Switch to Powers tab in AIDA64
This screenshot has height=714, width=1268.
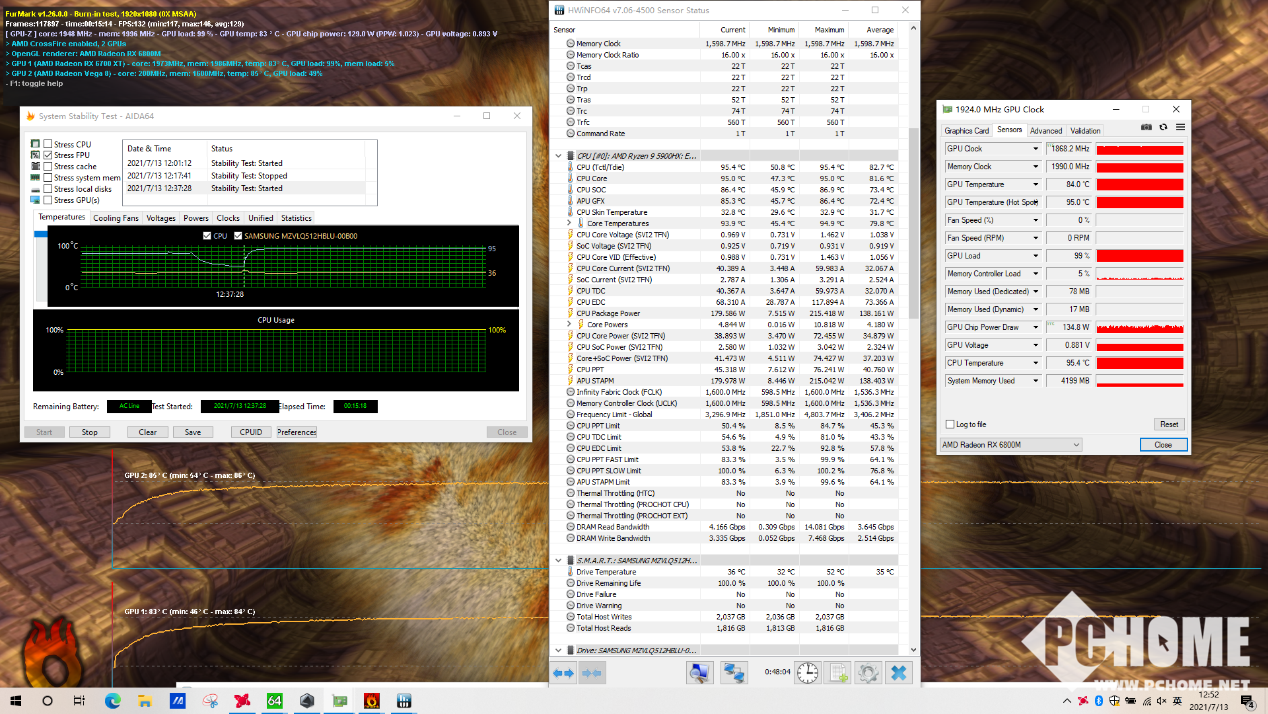196,218
